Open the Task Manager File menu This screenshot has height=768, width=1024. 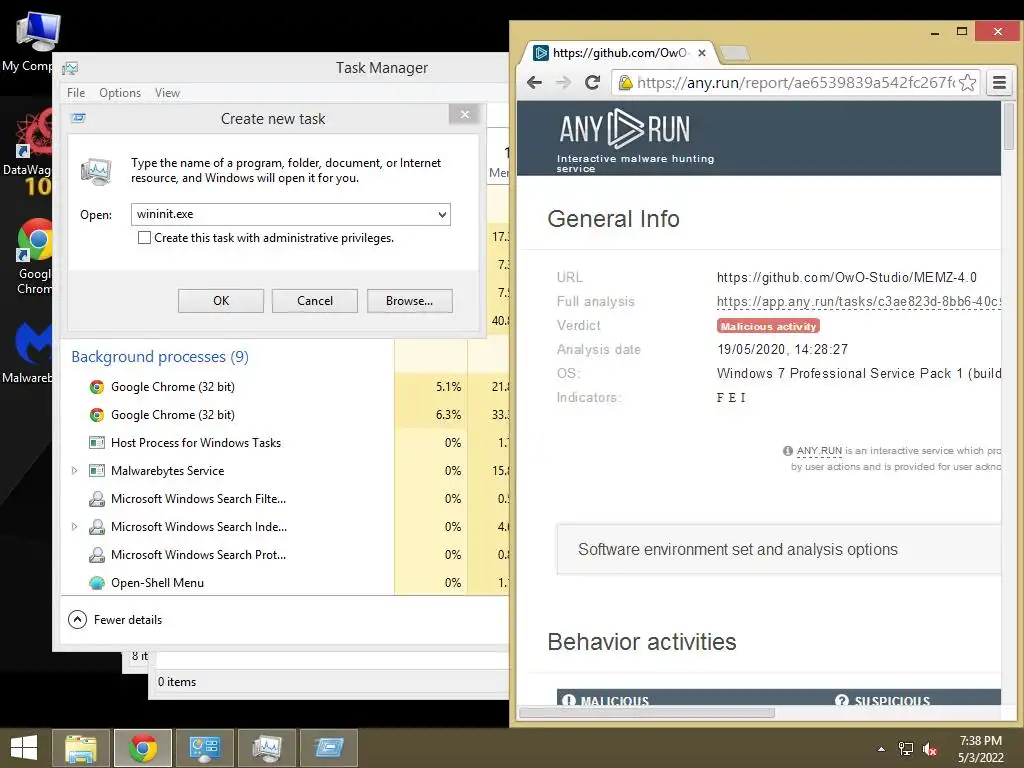[76, 93]
